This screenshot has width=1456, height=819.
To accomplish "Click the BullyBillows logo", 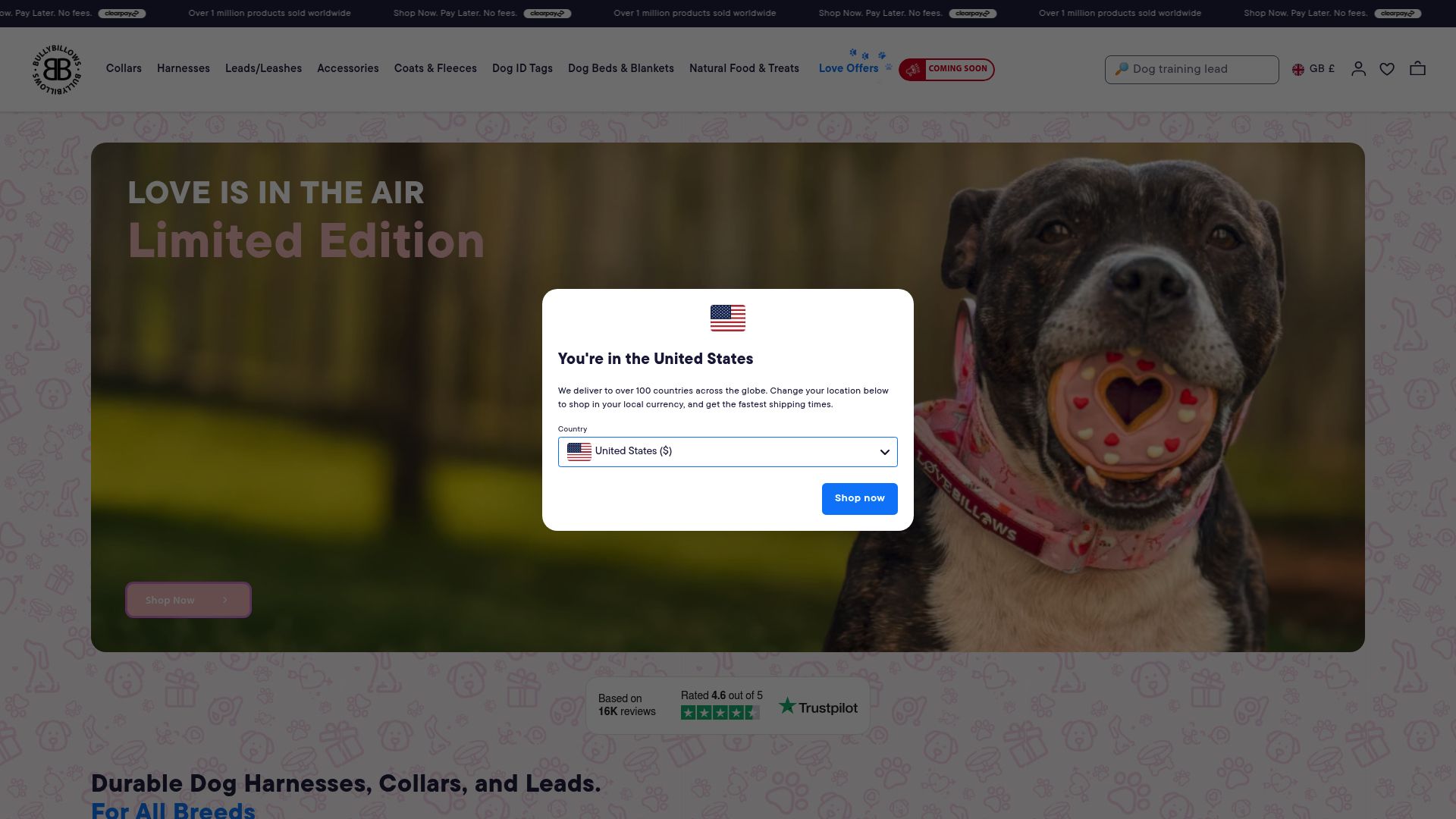I will [57, 70].
